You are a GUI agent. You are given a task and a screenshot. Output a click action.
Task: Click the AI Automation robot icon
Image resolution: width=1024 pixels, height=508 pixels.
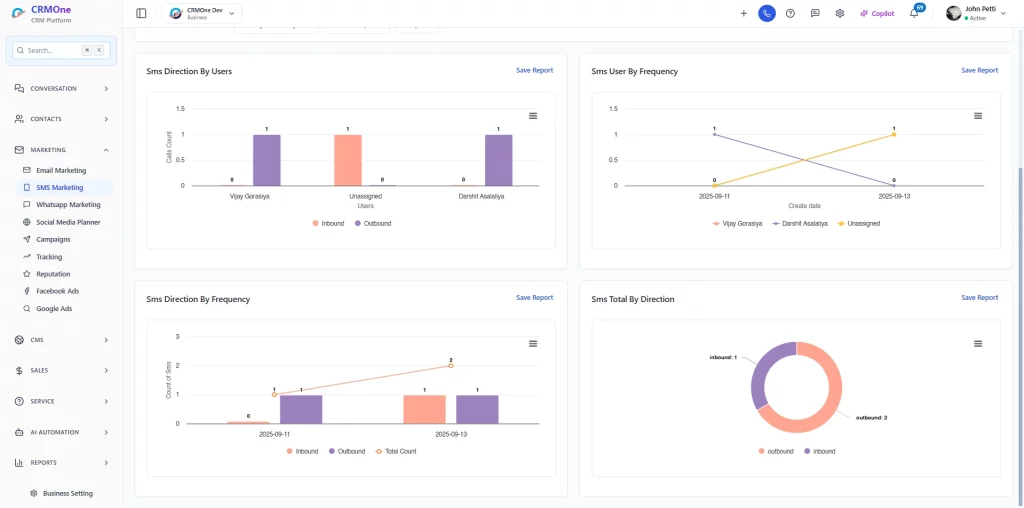click(x=19, y=432)
